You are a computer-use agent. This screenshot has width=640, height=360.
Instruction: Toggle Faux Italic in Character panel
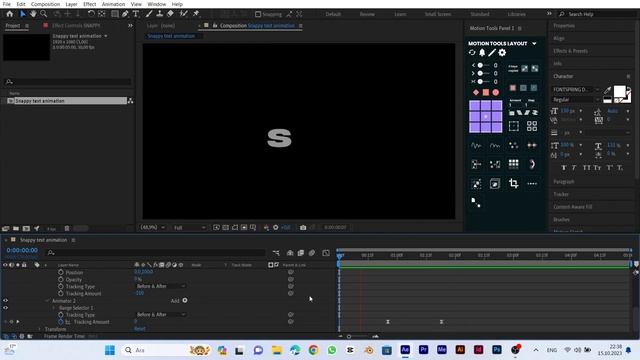pyautogui.click(x=574, y=168)
